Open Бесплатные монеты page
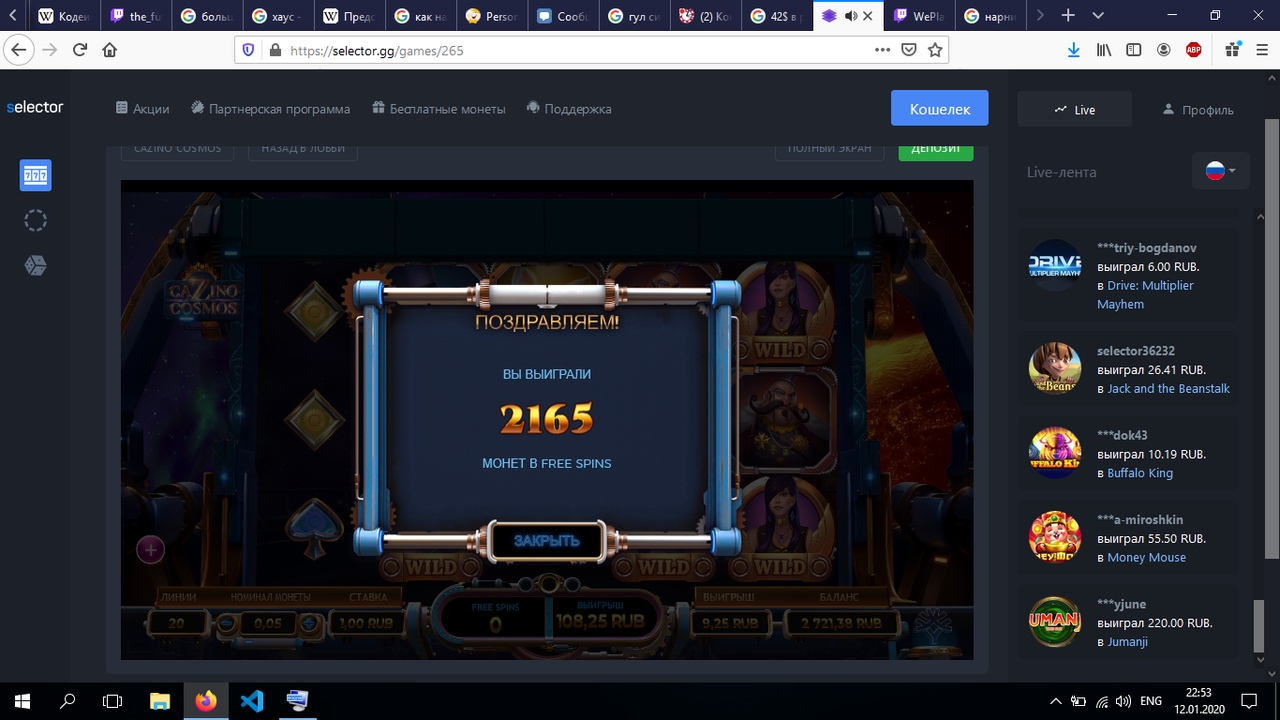 click(x=438, y=109)
